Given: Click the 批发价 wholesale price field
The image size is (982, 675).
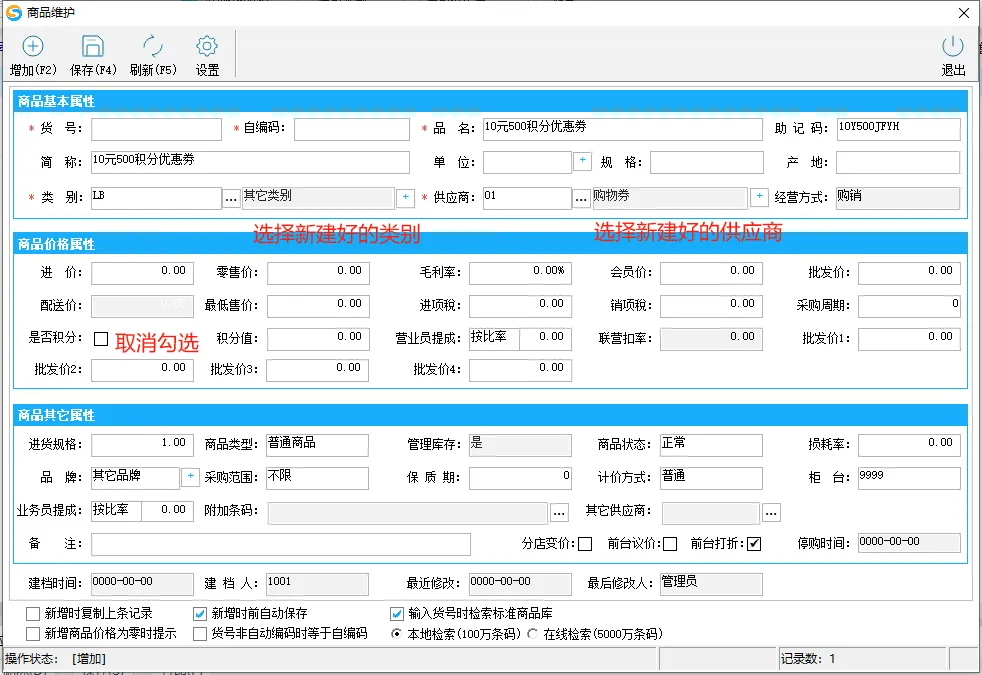Looking at the screenshot, I should click(909, 272).
